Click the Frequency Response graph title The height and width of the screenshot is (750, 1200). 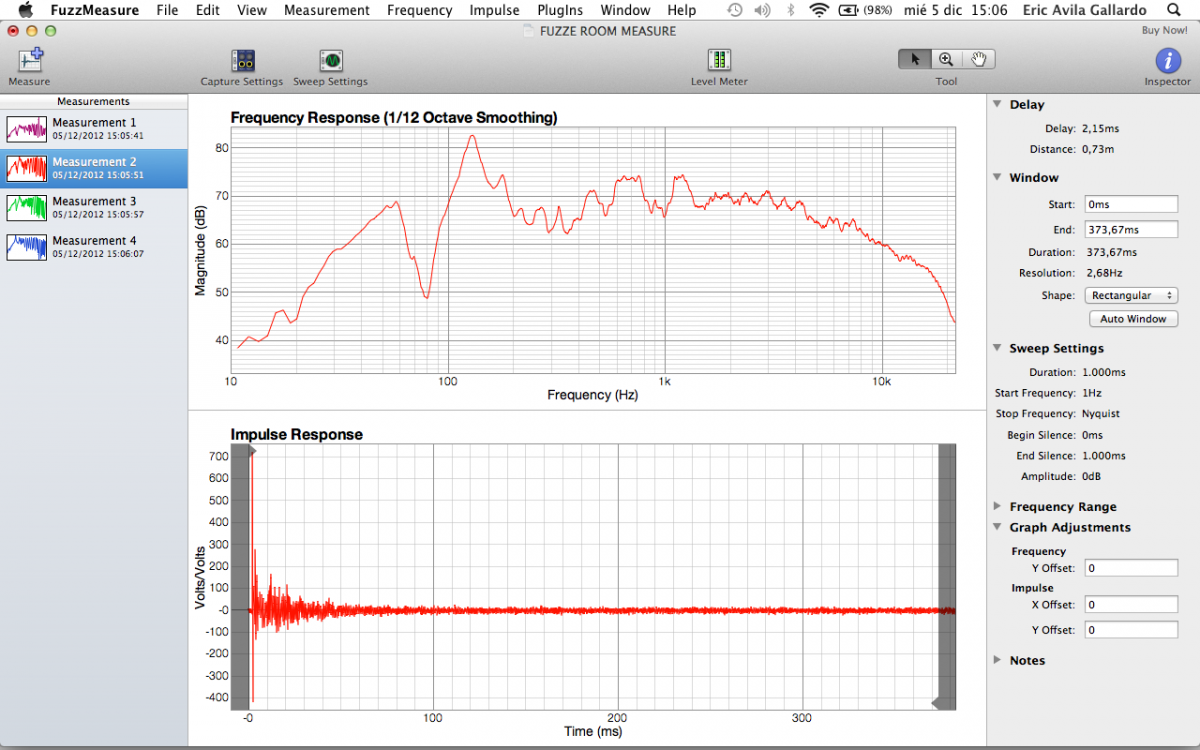[x=393, y=117]
